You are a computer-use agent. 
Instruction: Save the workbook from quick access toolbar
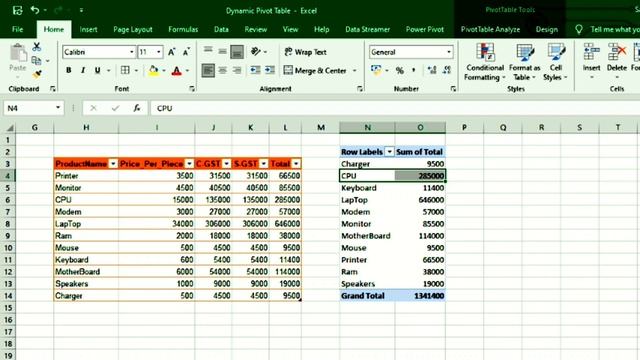17,10
